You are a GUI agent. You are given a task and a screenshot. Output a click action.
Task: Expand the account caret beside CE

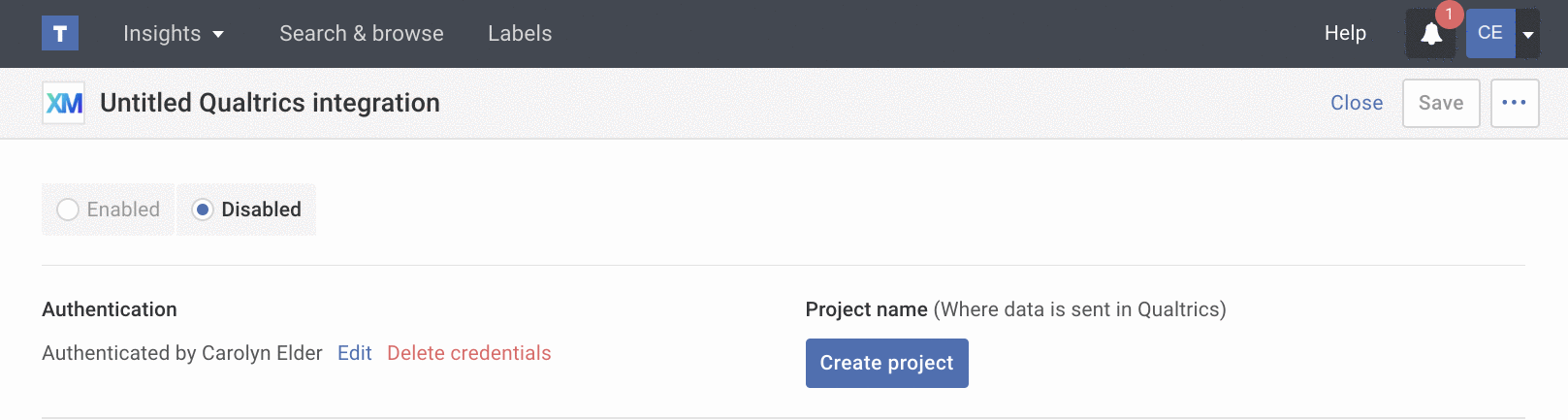pyautogui.click(x=1528, y=35)
